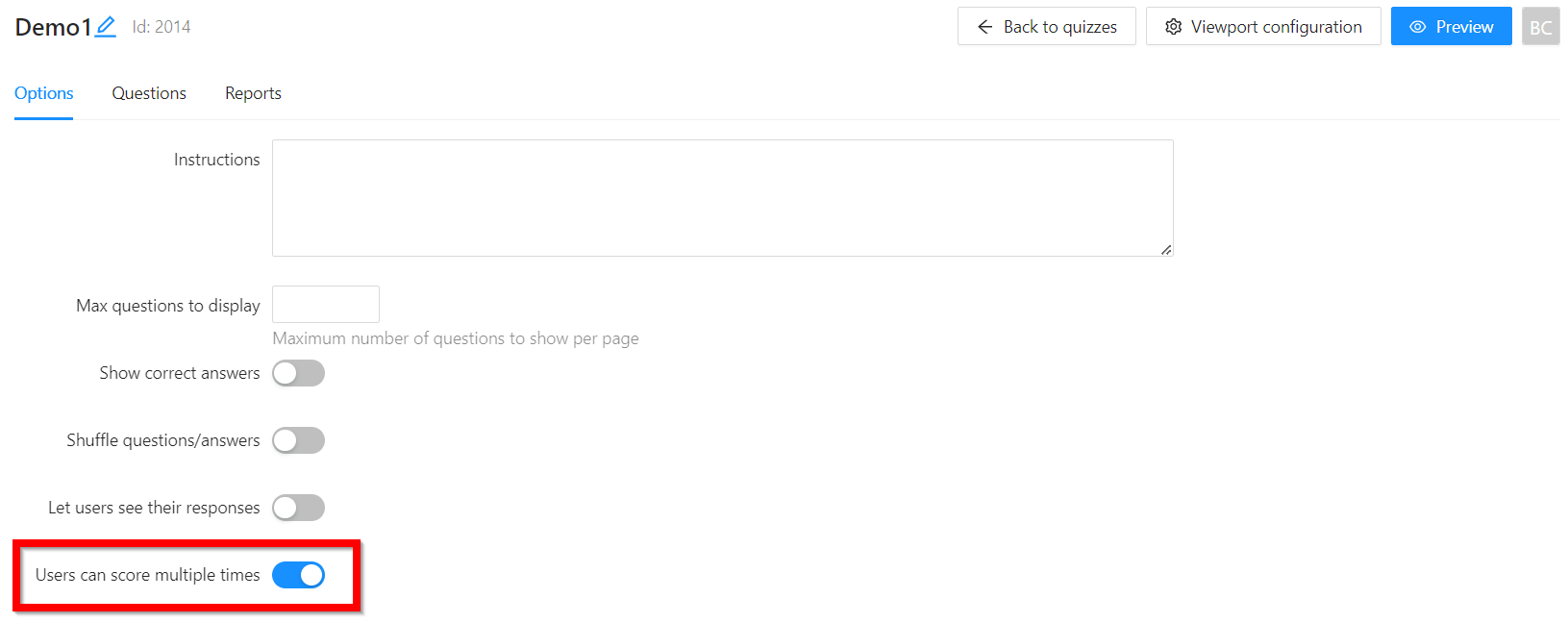Click the pencil icon to rename Demo1

106,27
